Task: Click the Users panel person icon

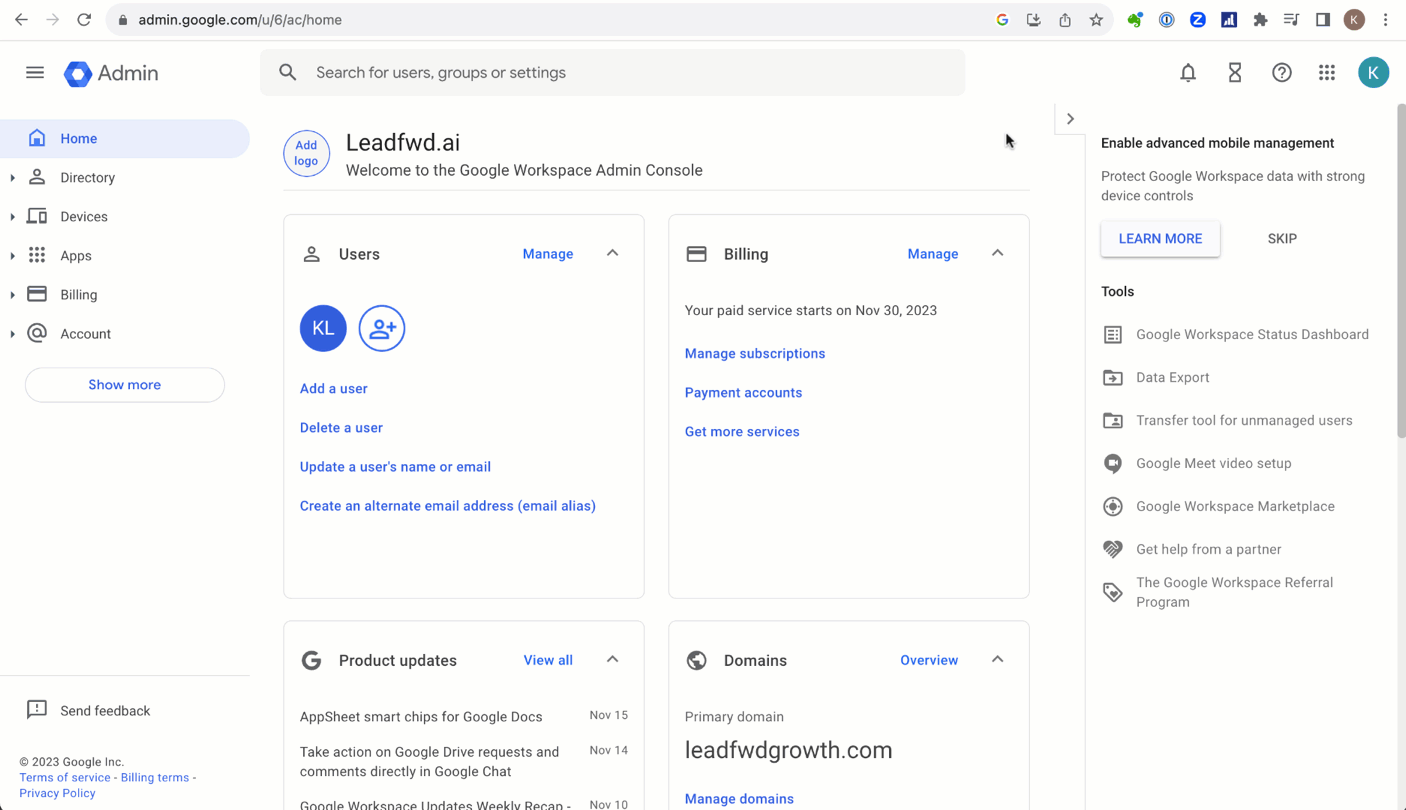Action: (x=311, y=253)
